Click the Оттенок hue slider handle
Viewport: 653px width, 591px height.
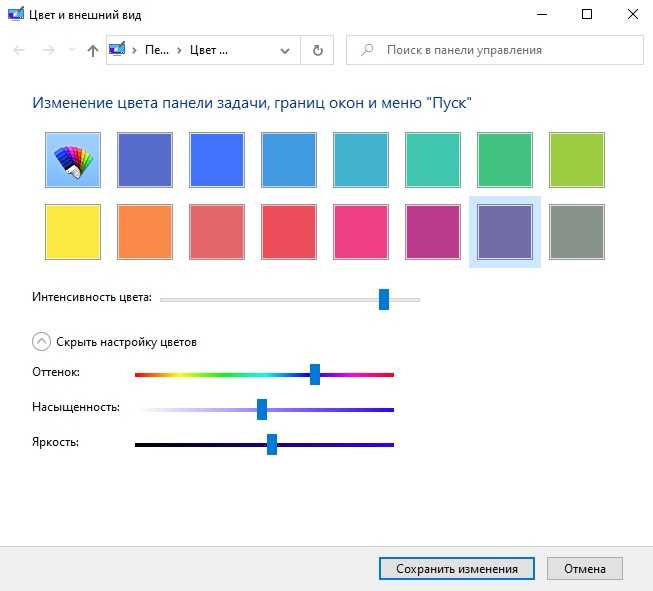pyautogui.click(x=315, y=374)
